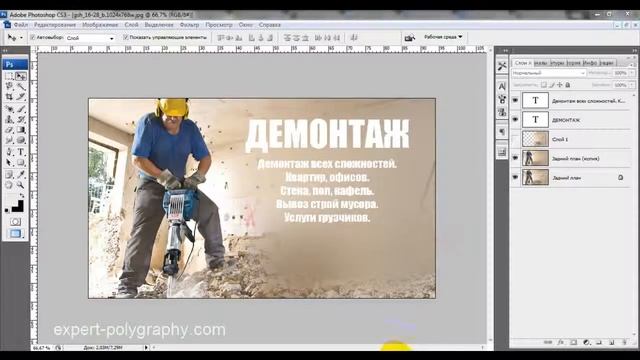Screen dimensions: 640x360
Task: Toggle lock all icon
Action: tap(567, 85)
